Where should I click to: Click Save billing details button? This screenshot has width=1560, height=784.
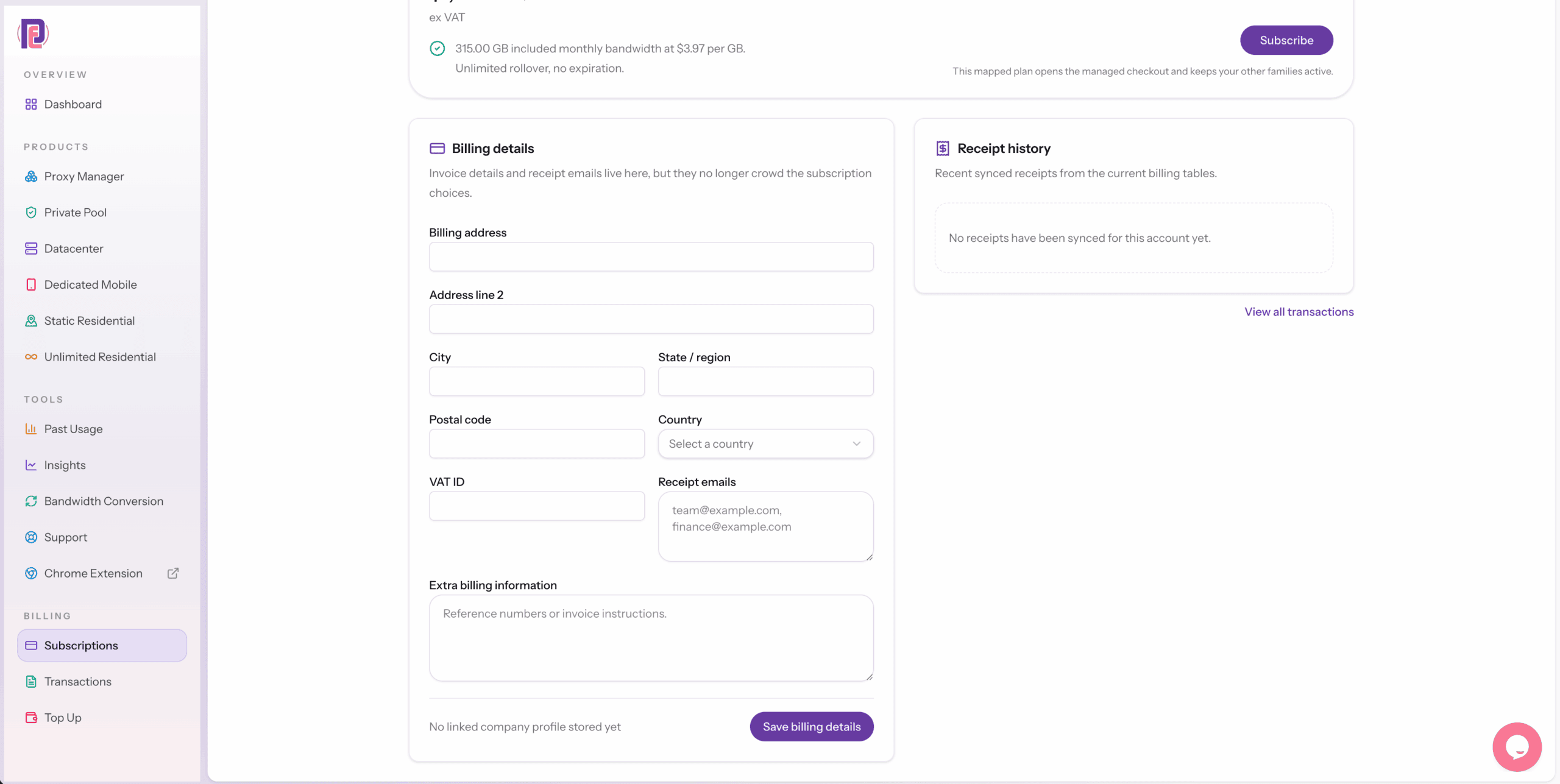[812, 727]
